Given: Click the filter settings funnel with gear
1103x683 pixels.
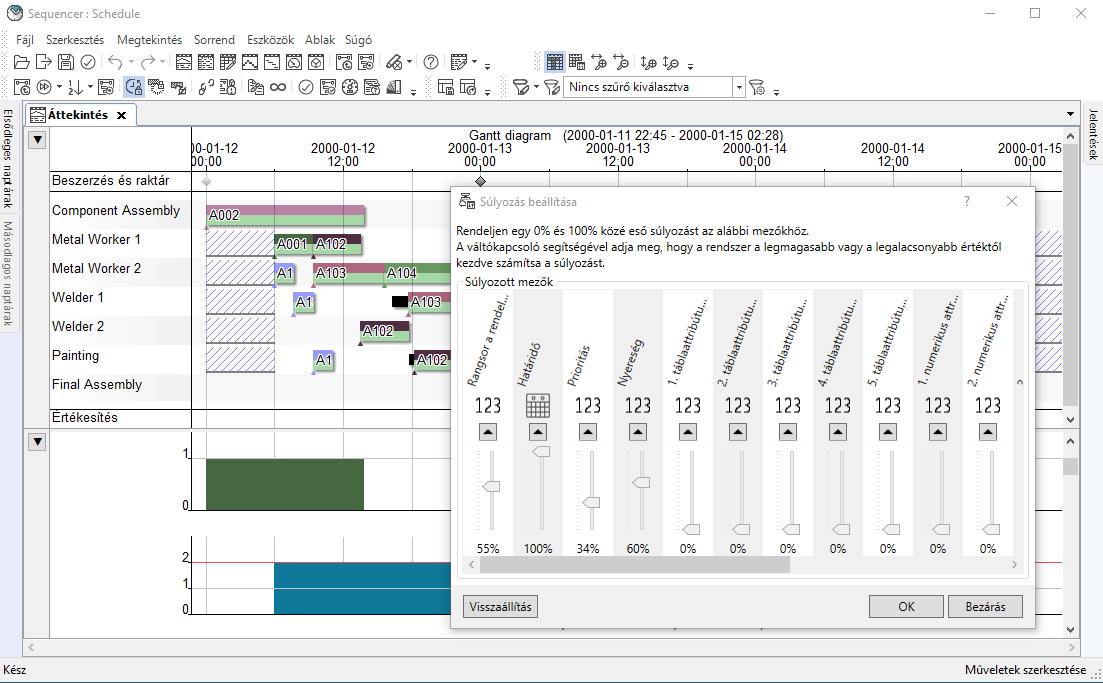Looking at the screenshot, I should (757, 87).
